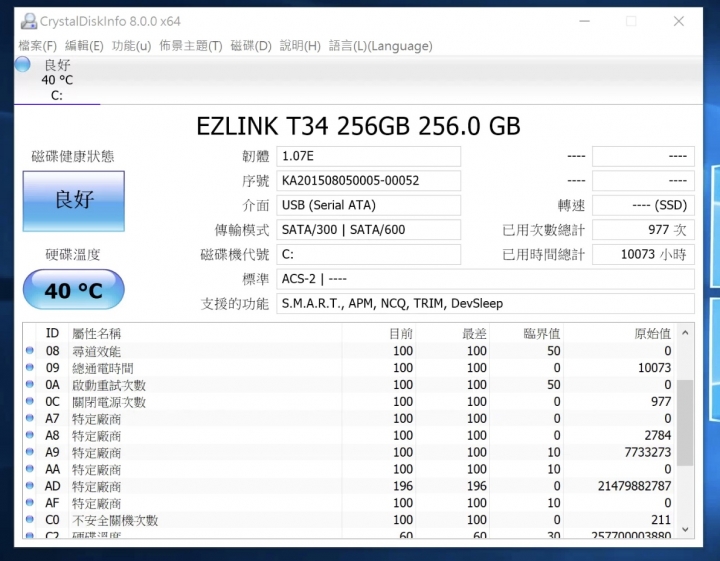Viewport: 720px width, 561px height.
Task: Click the serial number field KA201508050005-00052
Action: click(x=368, y=181)
